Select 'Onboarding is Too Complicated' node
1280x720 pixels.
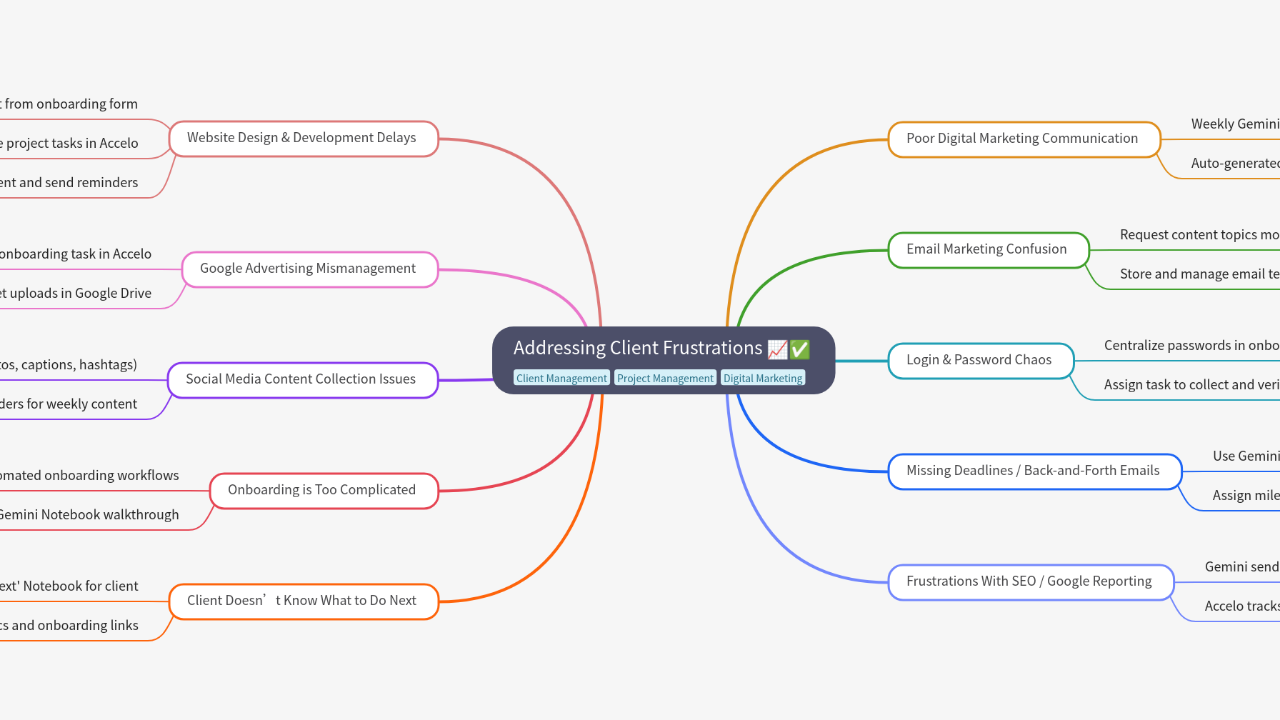tap(323, 490)
